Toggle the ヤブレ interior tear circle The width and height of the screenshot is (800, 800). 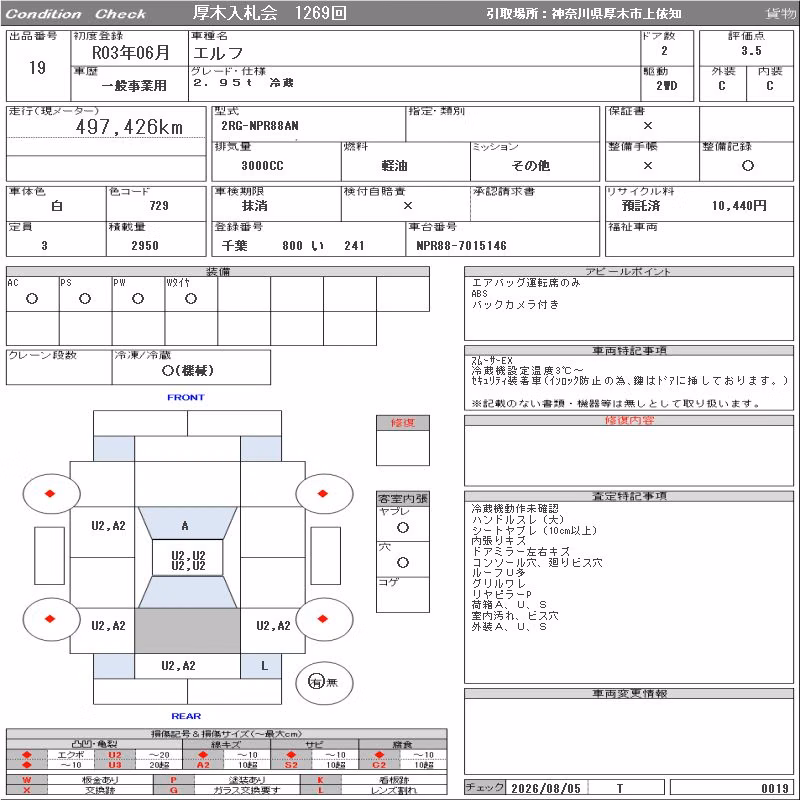click(x=403, y=528)
